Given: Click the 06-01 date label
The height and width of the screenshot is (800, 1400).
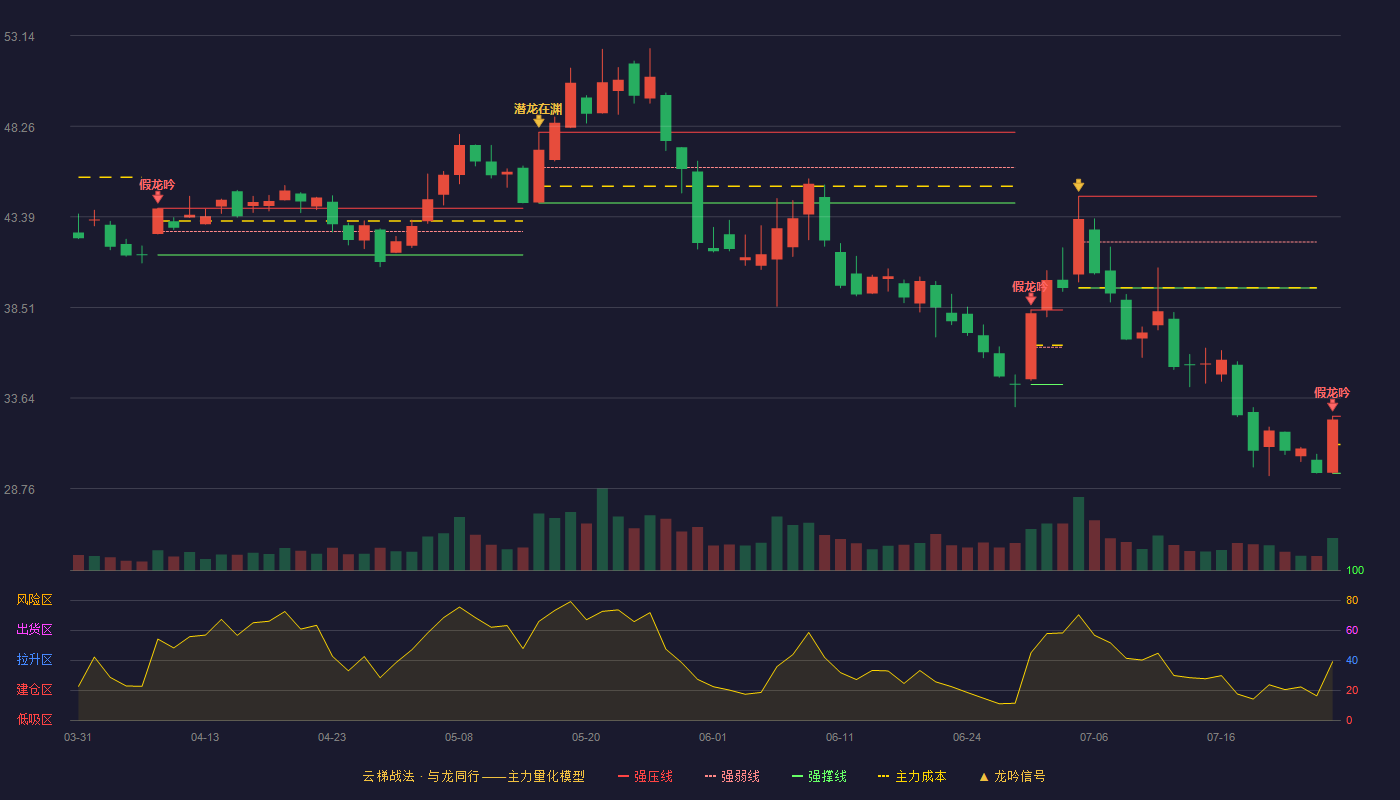Looking at the screenshot, I should tap(713, 737).
